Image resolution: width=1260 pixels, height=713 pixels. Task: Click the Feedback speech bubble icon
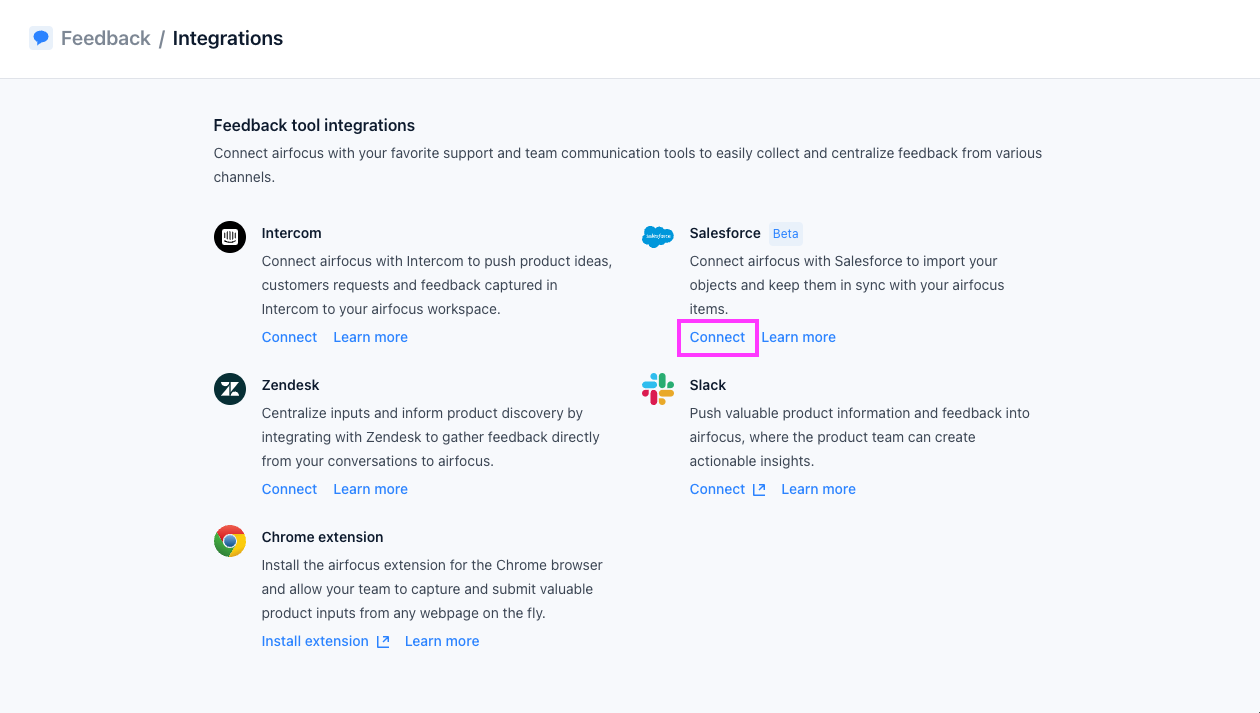pyautogui.click(x=41, y=38)
